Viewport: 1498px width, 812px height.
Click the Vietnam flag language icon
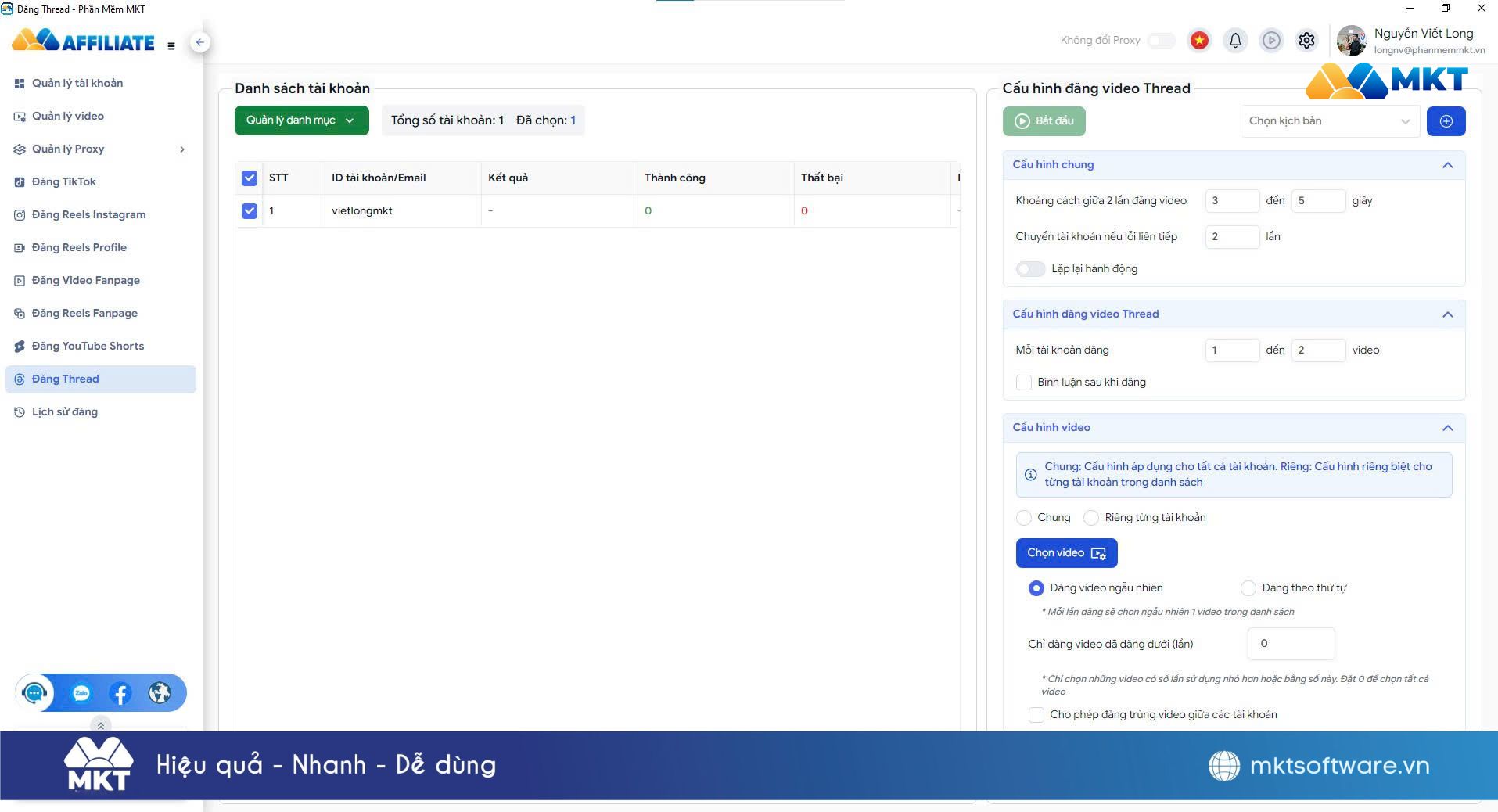1198,41
